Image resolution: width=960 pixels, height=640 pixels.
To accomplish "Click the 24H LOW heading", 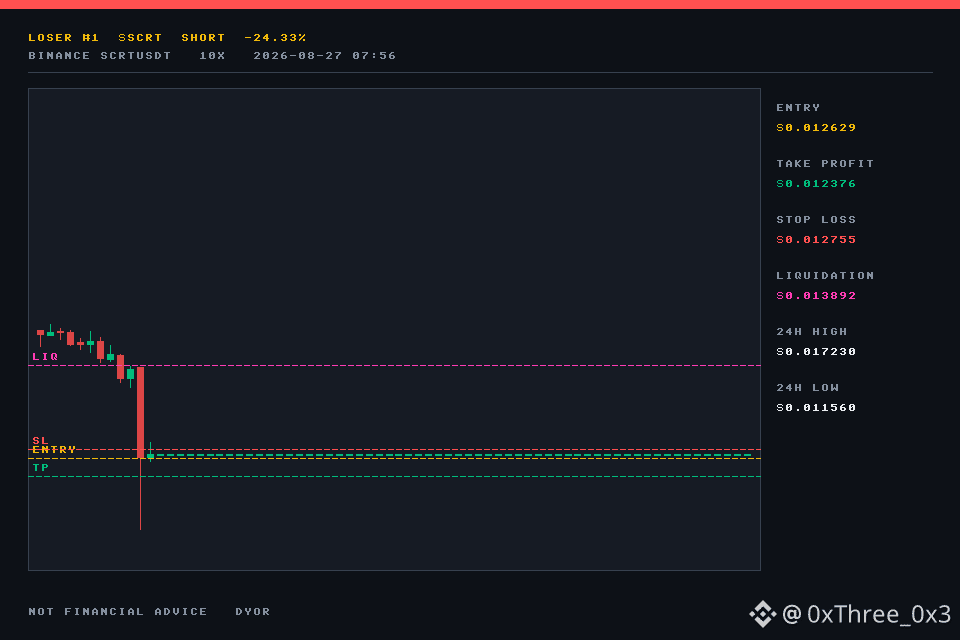I will coord(808,388).
